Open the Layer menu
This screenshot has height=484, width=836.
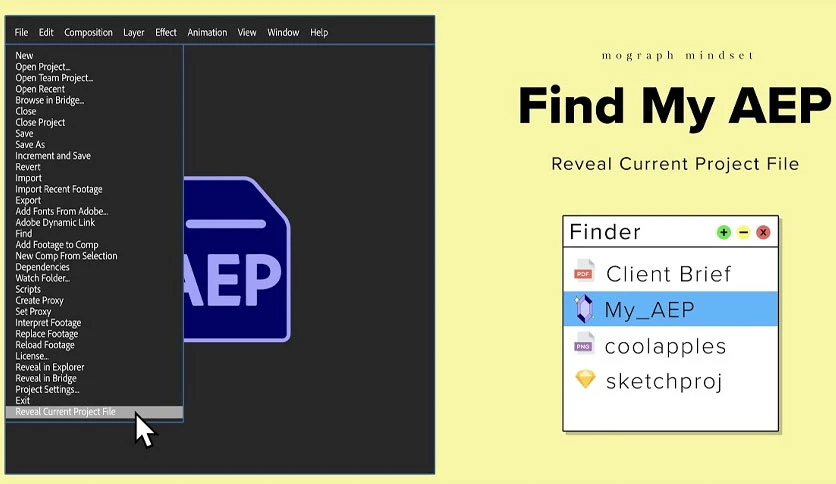(133, 33)
